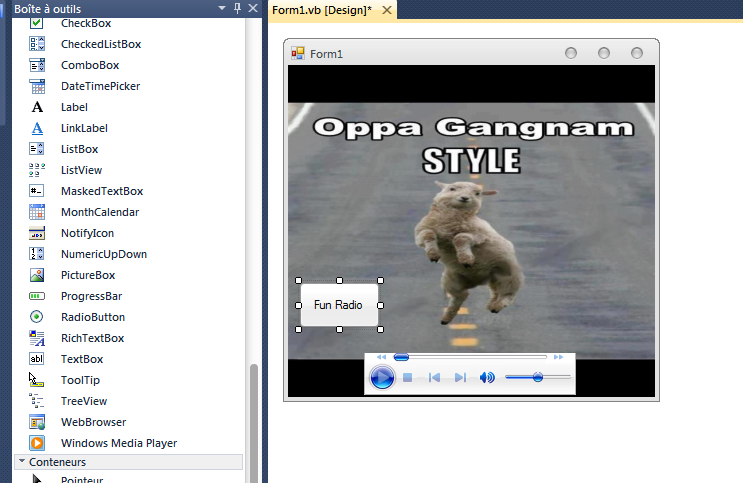Select the TextBox control icon
The image size is (743, 483).
click(x=36, y=359)
